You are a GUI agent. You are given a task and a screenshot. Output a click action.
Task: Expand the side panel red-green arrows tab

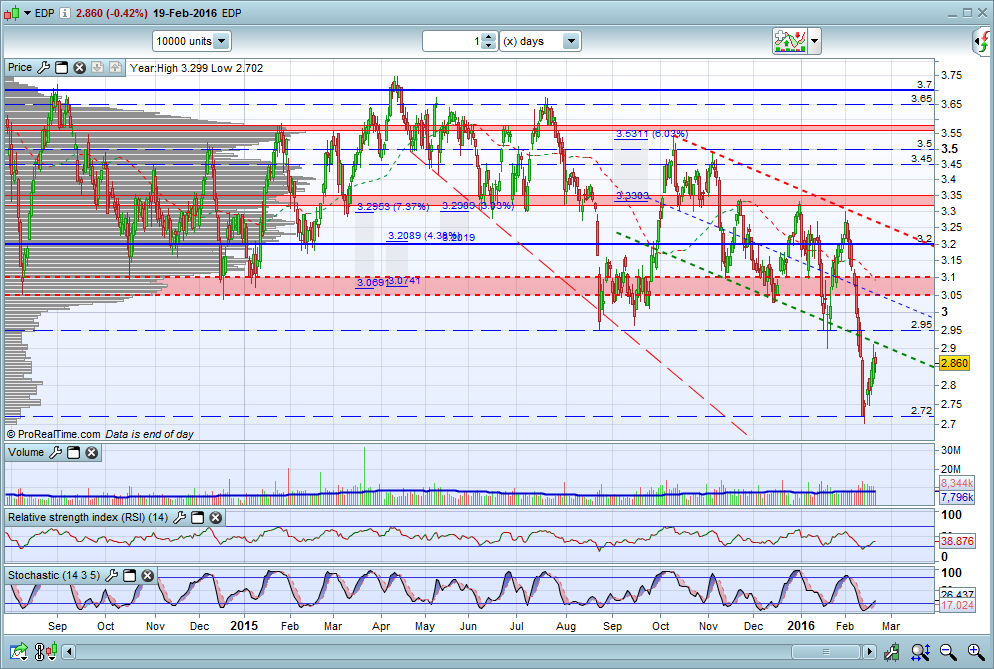[983, 42]
